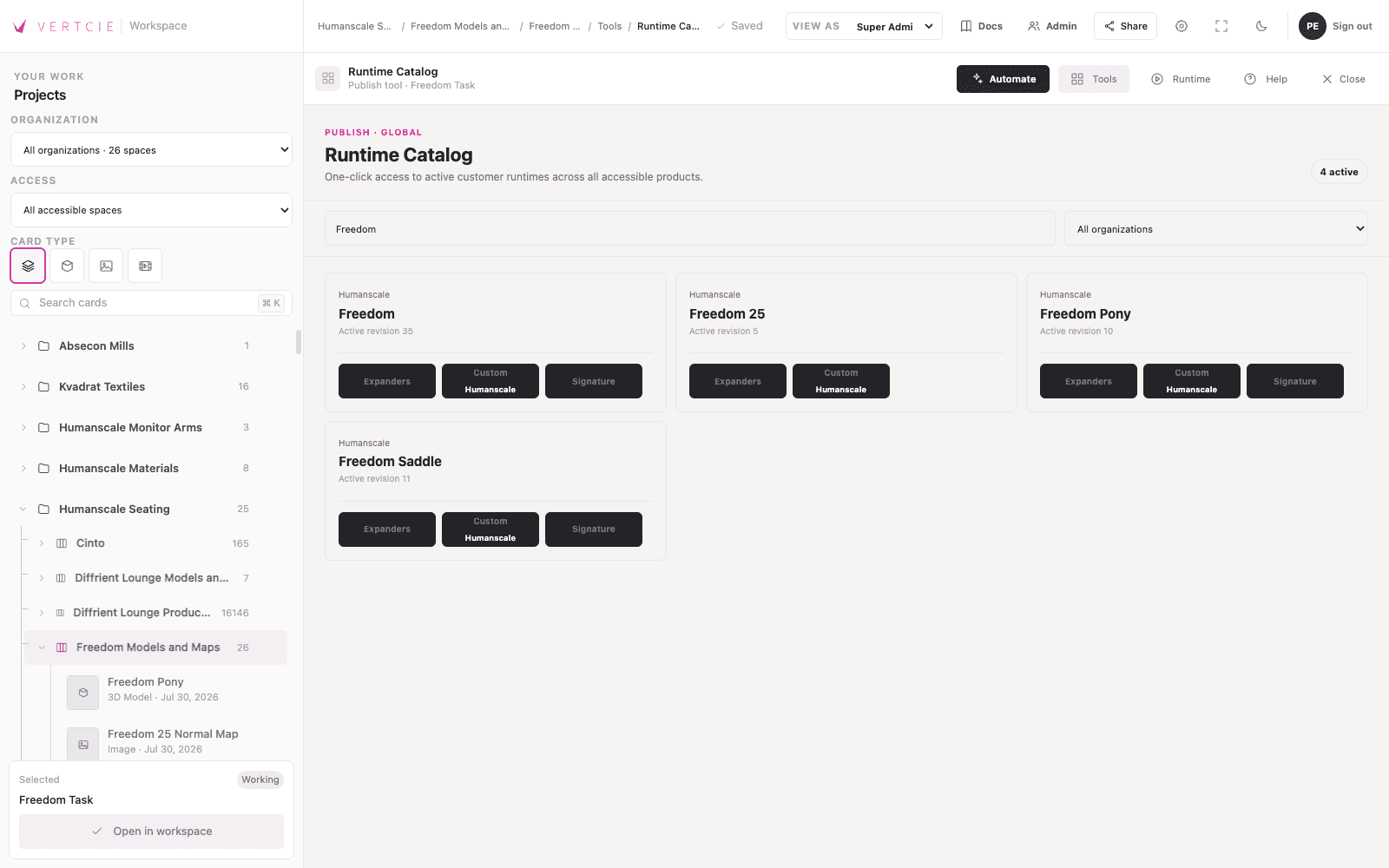Viewport: 1389px width, 868px height.
Task: Open the All organizations 26 spaces dropdown
Action: (151, 149)
